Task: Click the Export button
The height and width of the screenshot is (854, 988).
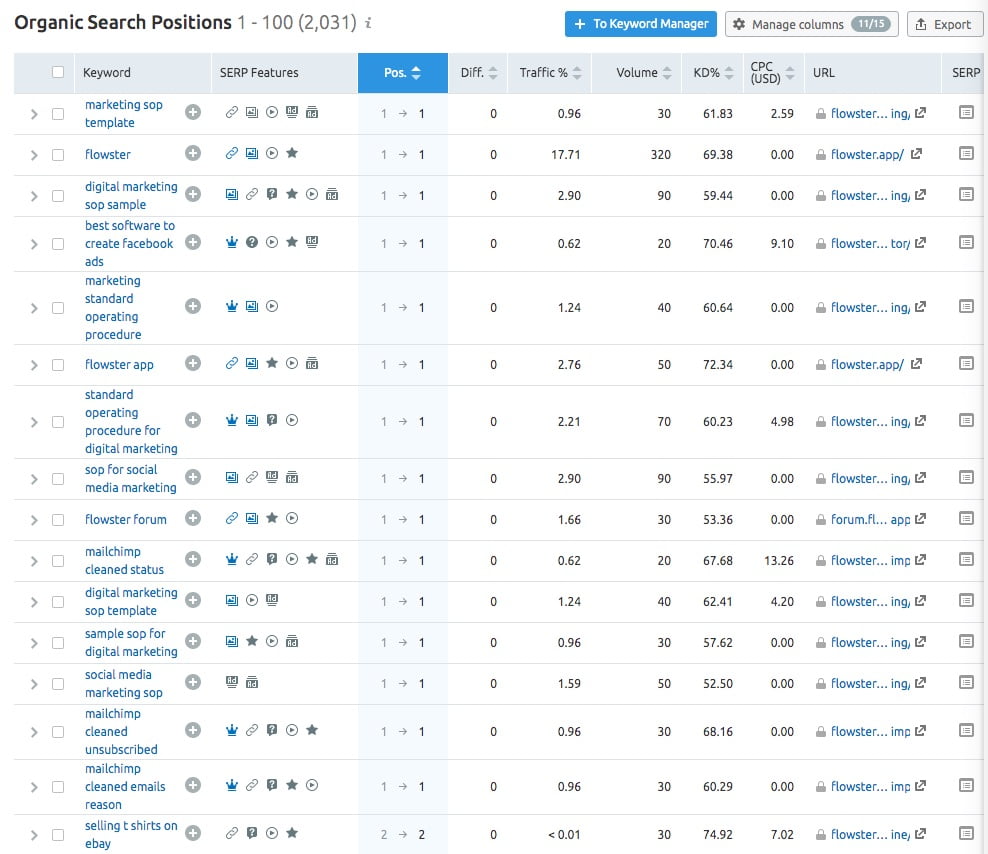Action: (944, 24)
